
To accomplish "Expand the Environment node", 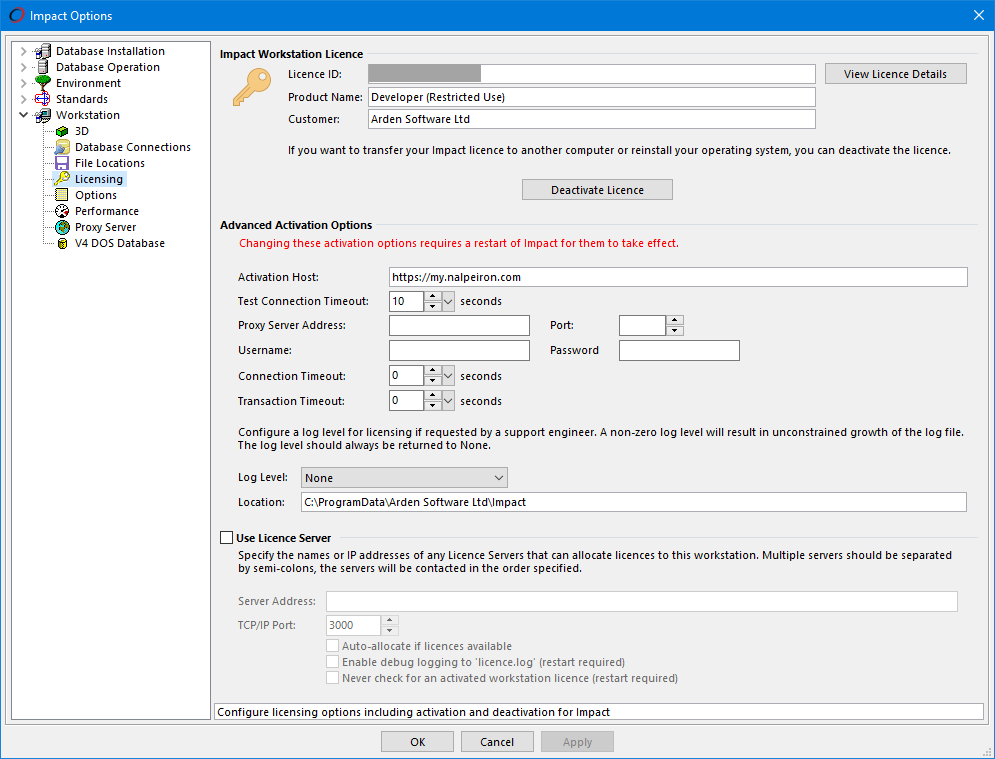I will click(23, 83).
